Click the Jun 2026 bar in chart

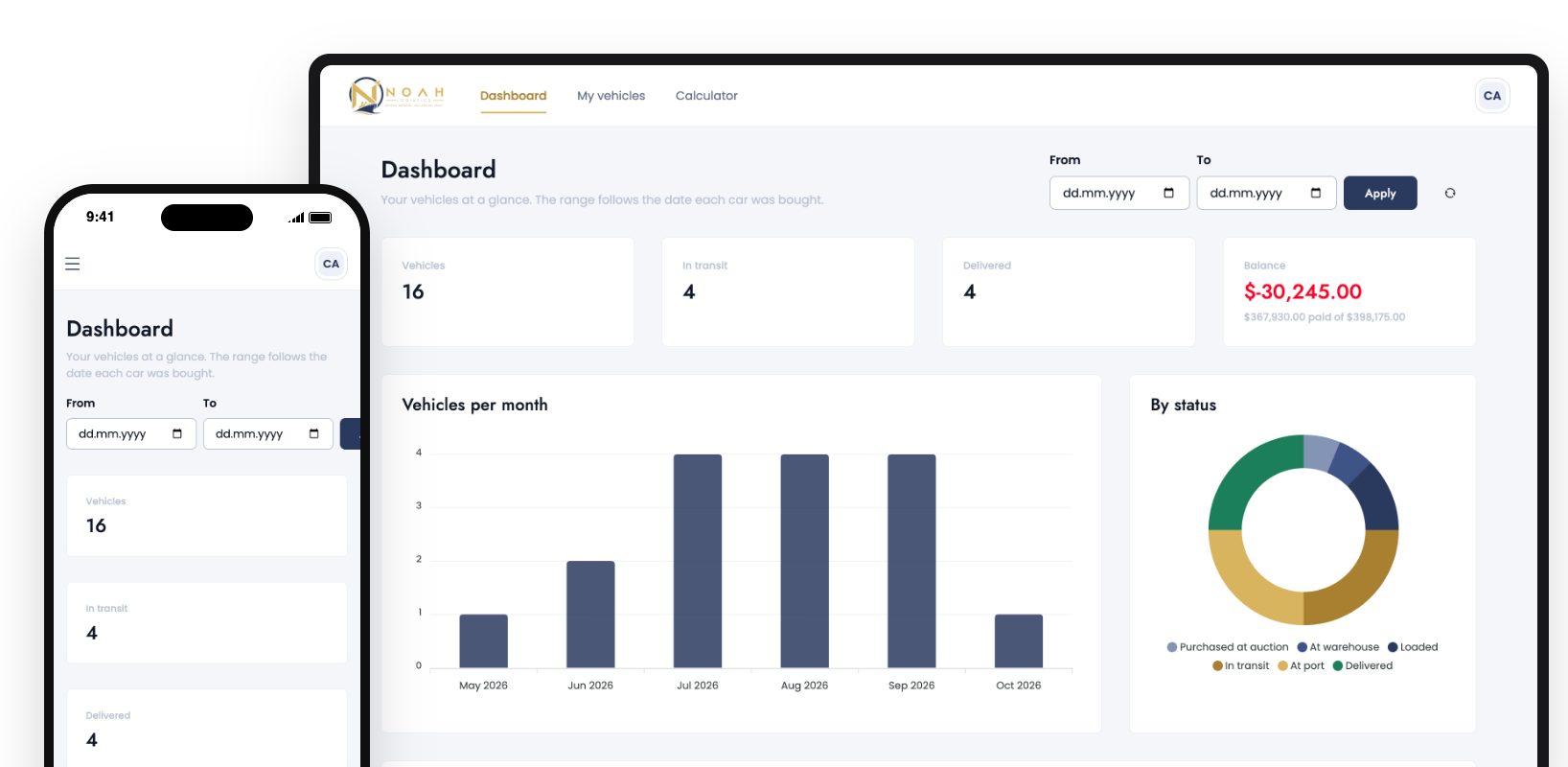590,614
